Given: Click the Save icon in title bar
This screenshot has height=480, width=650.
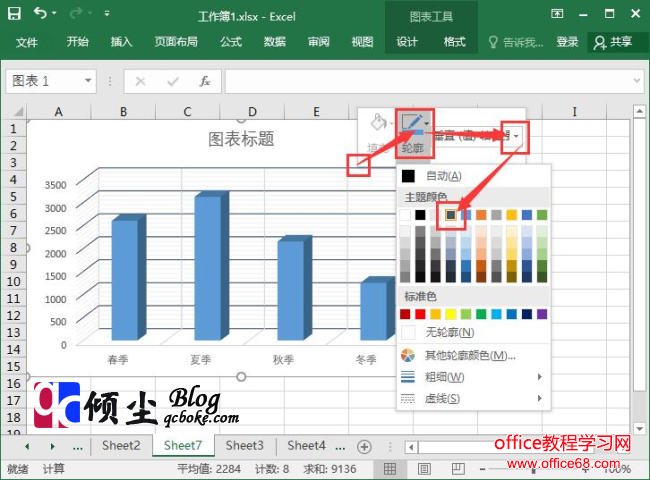Looking at the screenshot, I should pyautogui.click(x=14, y=14).
